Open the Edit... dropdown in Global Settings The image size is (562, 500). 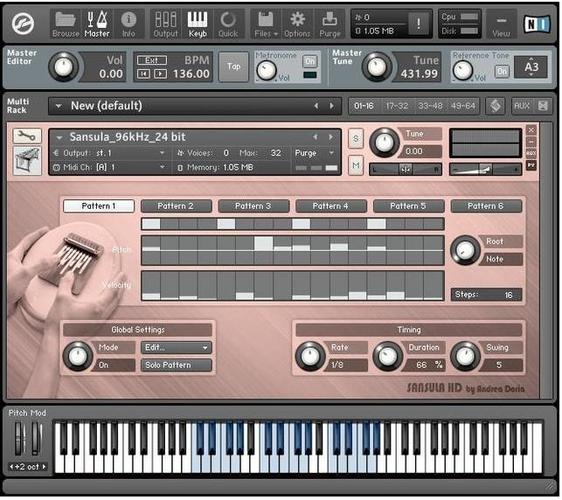(176, 347)
